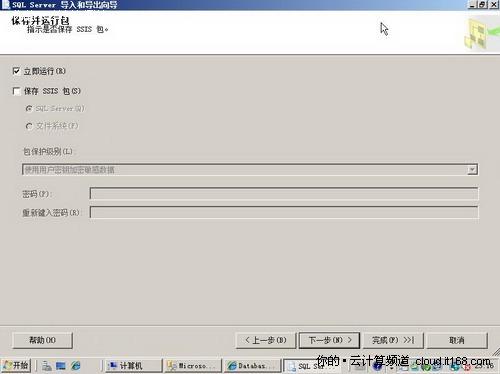The height and width of the screenshot is (374, 500).
Task: Switch to the 计算机 taskbar window
Action: pyautogui.click(x=134, y=366)
